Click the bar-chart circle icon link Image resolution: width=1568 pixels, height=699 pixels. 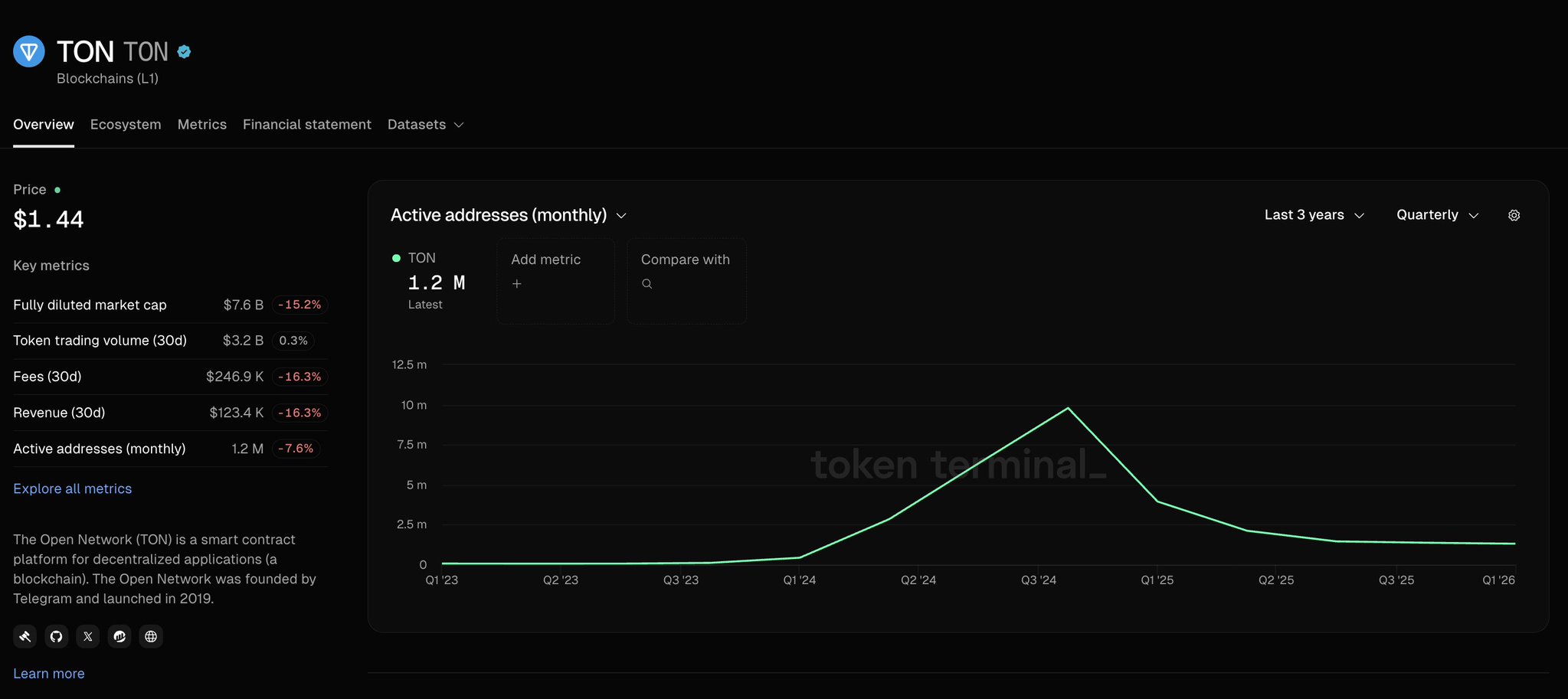[x=119, y=636]
